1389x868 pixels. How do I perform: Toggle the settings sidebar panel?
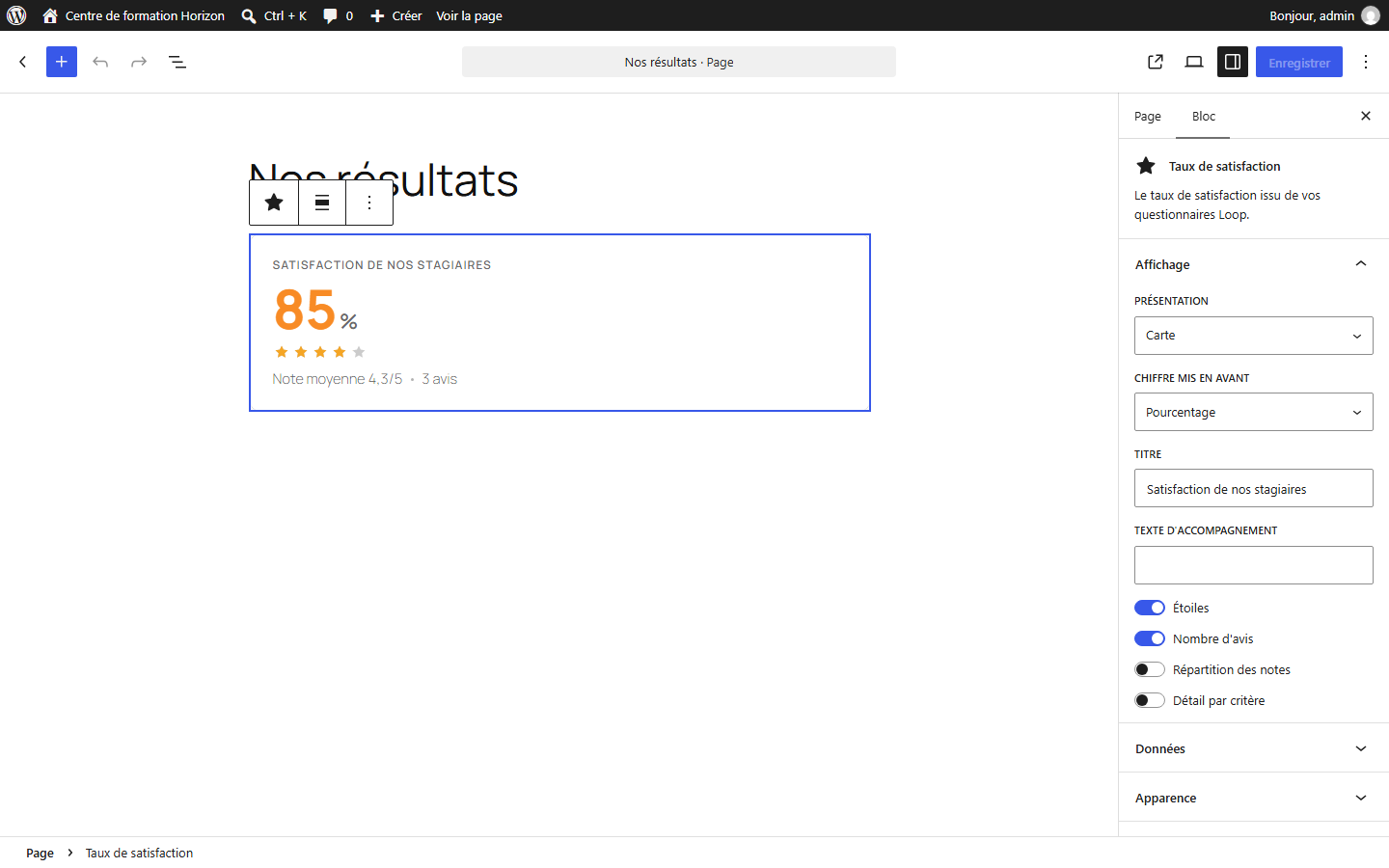[1233, 62]
